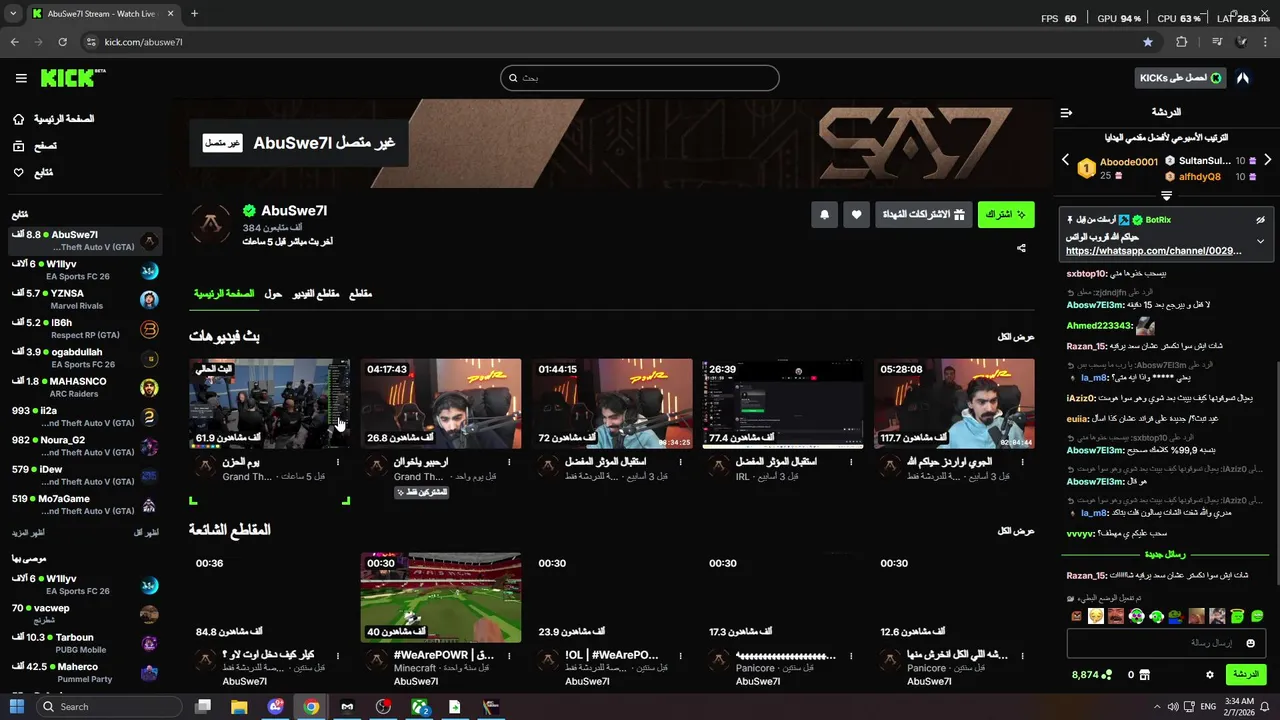Expand the gift leaderboard with down handle
Image resolution: width=1280 pixels, height=720 pixels.
click(1166, 195)
